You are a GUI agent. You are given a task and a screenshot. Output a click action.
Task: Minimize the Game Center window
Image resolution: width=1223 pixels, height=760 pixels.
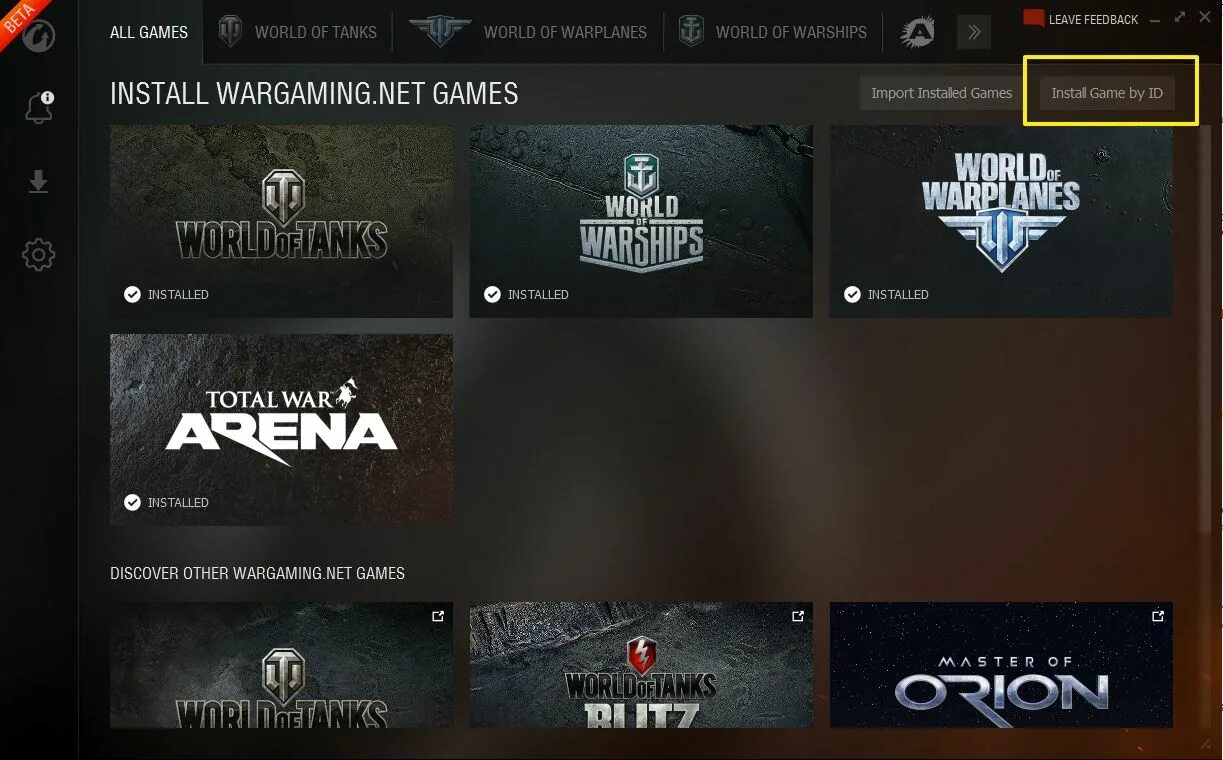pos(1155,19)
